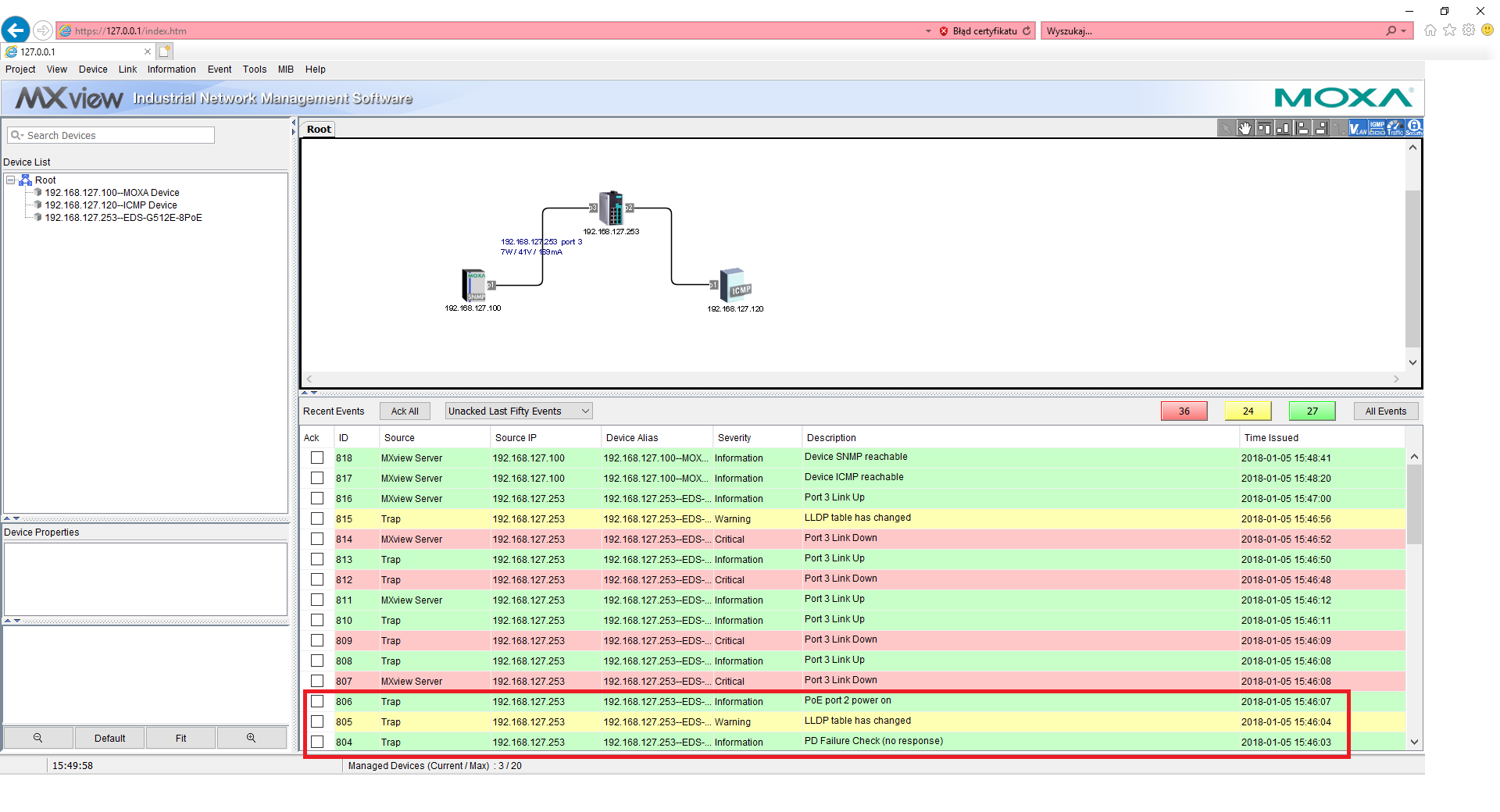Collapse the left panel with splitter arrow

pos(294,122)
